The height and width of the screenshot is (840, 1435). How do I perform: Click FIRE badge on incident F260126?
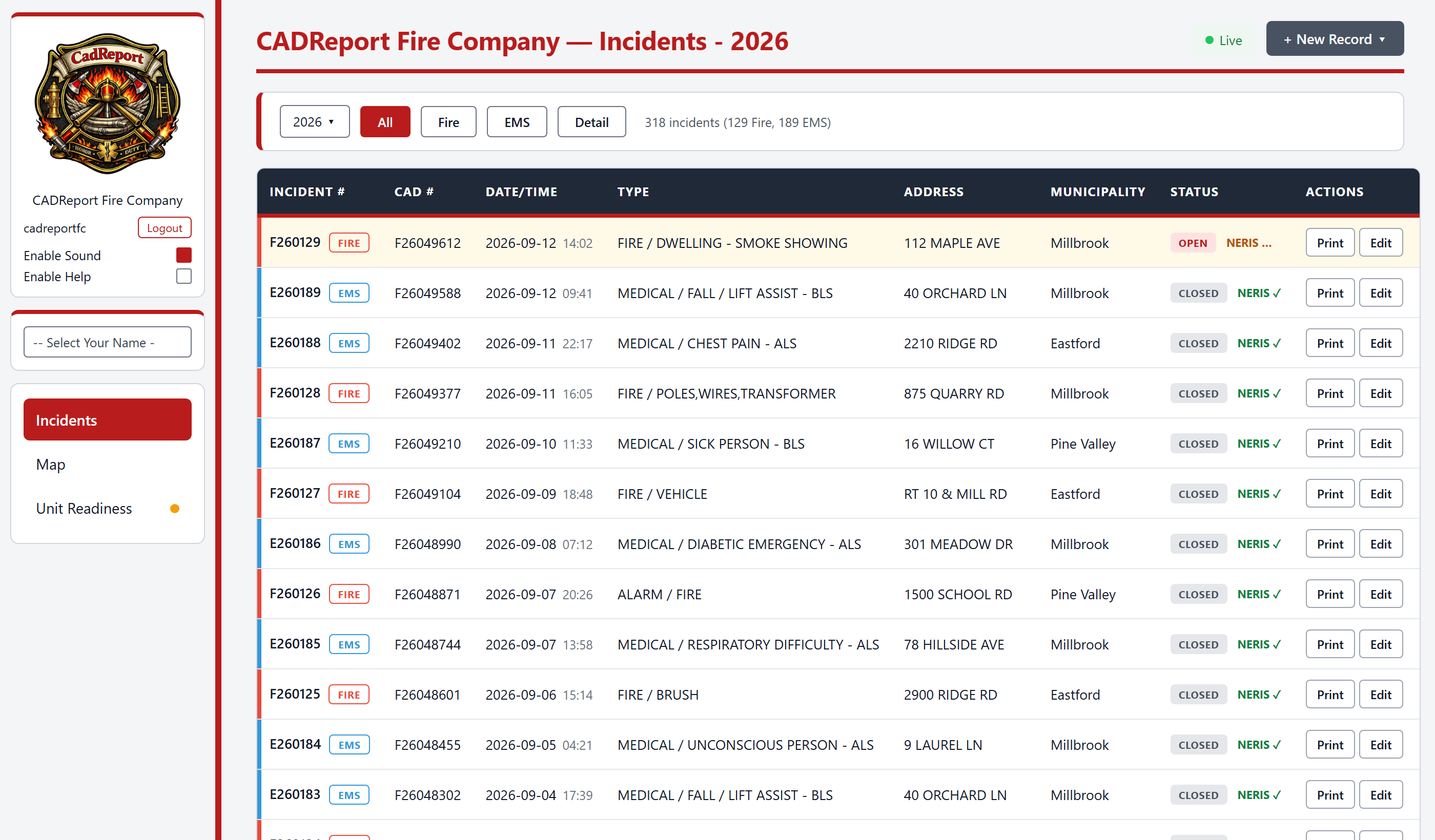[x=349, y=594]
